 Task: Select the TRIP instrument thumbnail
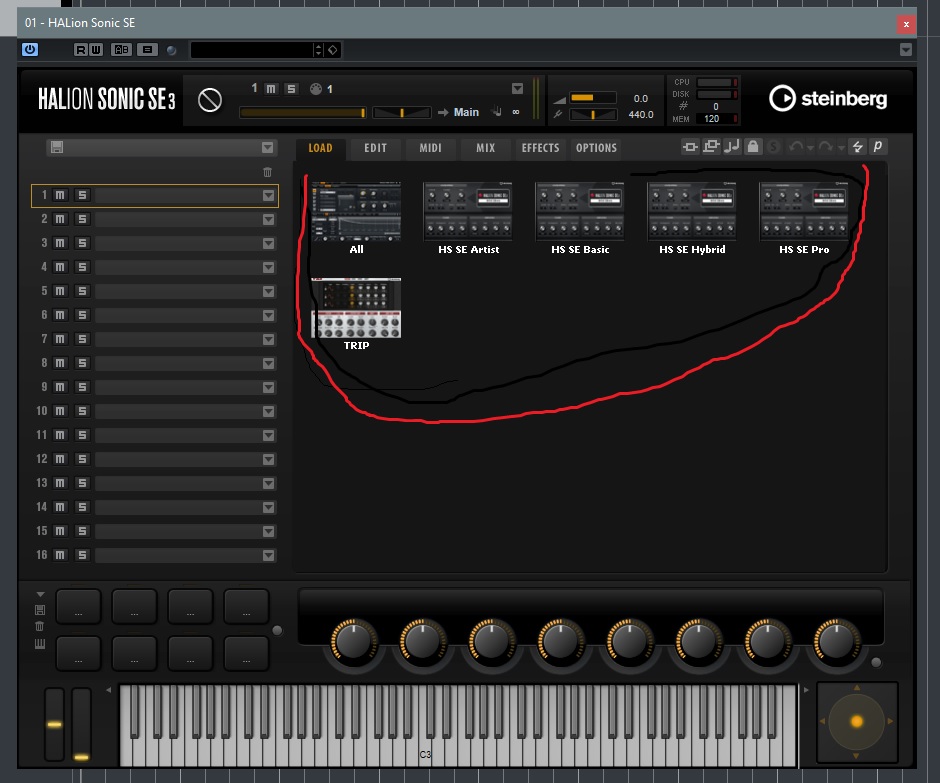[356, 308]
